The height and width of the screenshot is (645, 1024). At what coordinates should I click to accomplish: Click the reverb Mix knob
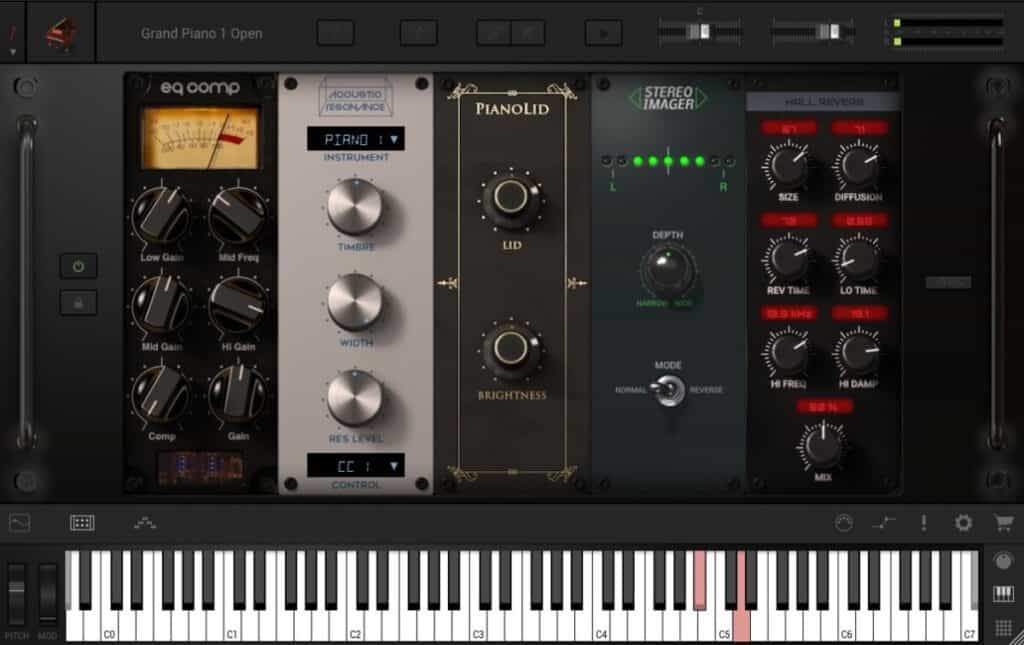(823, 446)
